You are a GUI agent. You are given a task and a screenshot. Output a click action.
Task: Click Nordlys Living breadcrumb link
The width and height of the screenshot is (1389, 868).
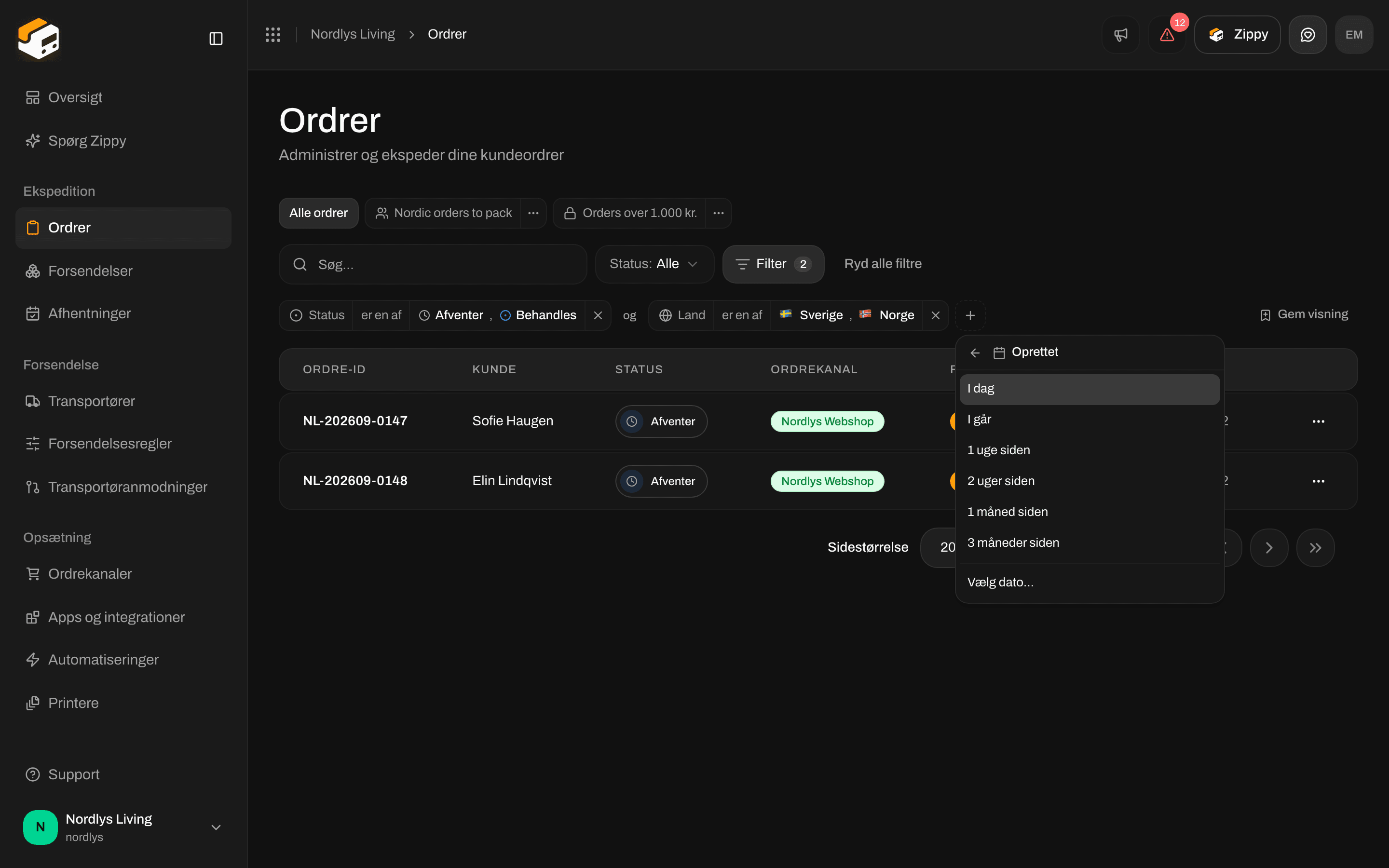pyautogui.click(x=353, y=34)
